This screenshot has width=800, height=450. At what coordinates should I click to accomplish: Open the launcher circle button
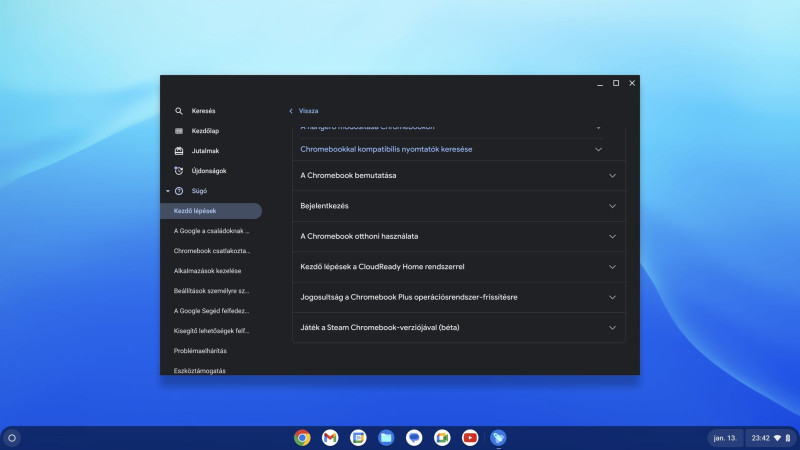click(x=12, y=438)
